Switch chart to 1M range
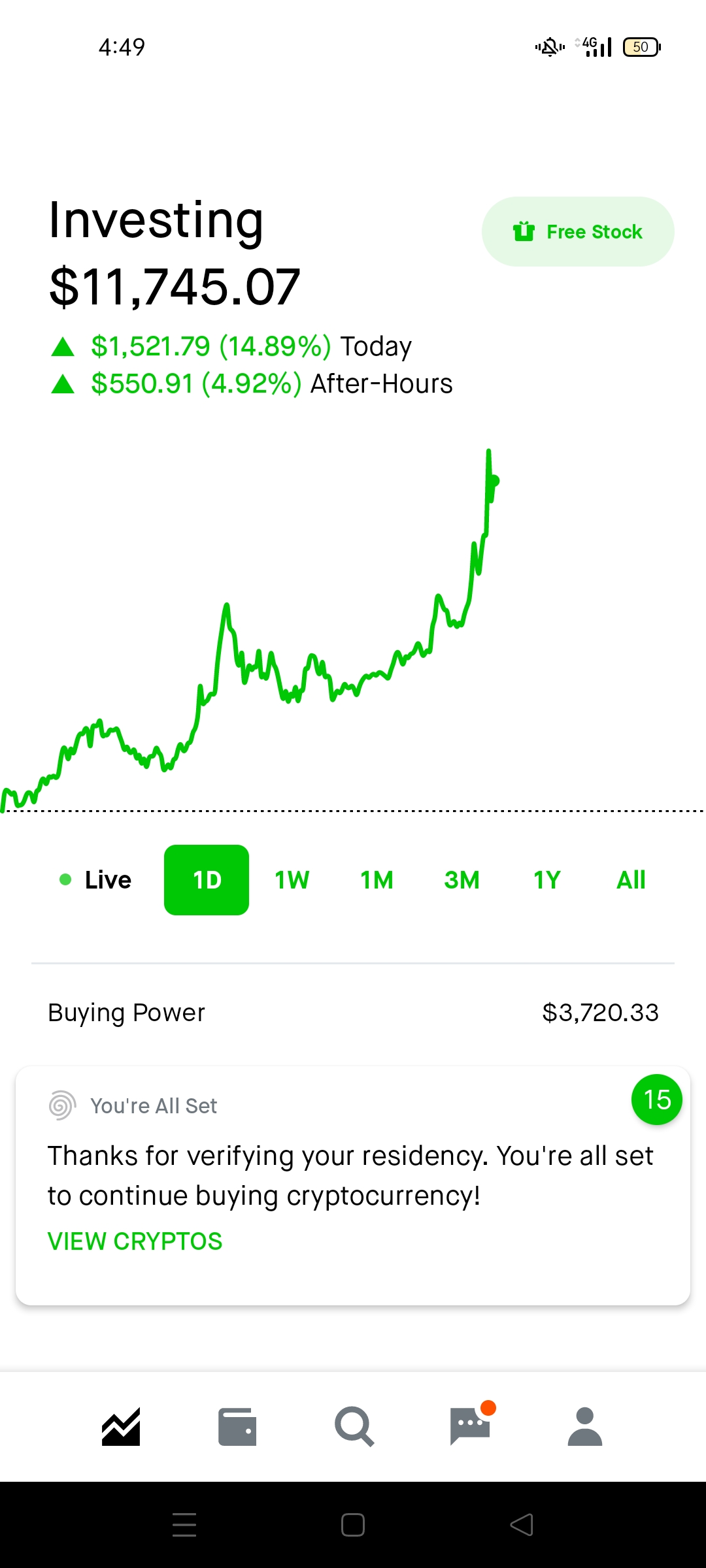 coord(377,880)
